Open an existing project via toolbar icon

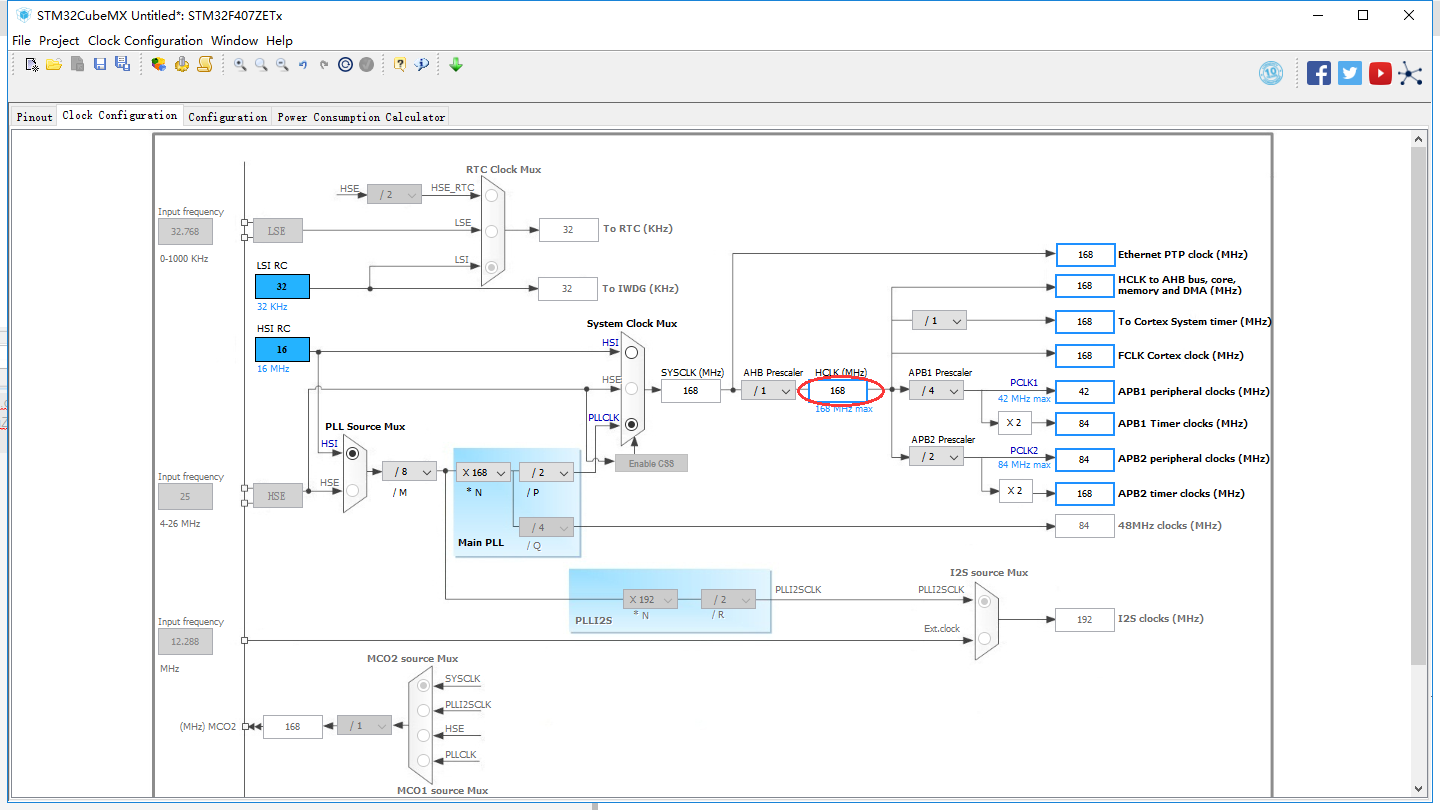point(56,64)
